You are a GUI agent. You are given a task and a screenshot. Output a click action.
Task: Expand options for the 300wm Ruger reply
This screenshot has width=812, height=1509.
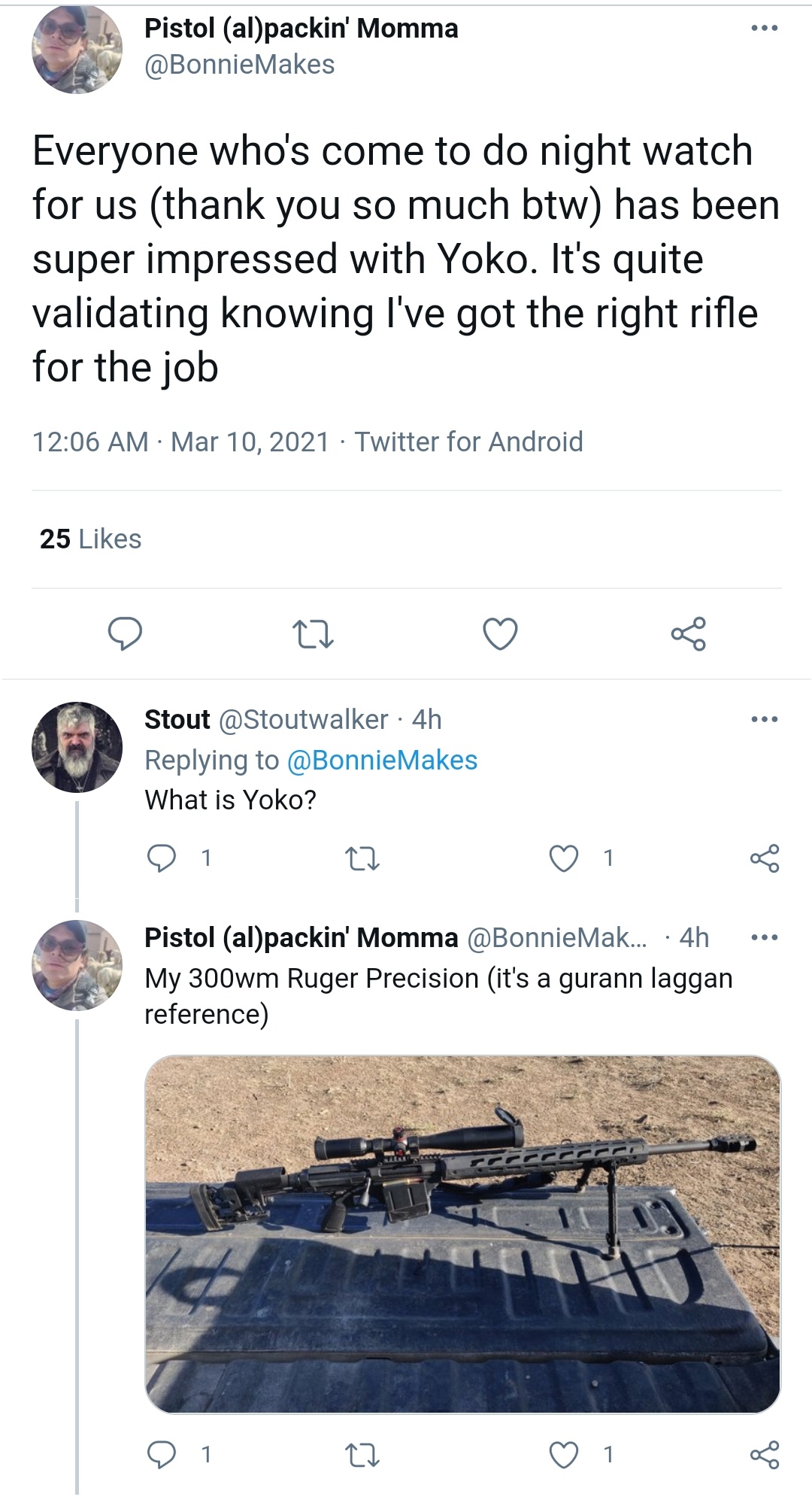tap(765, 938)
